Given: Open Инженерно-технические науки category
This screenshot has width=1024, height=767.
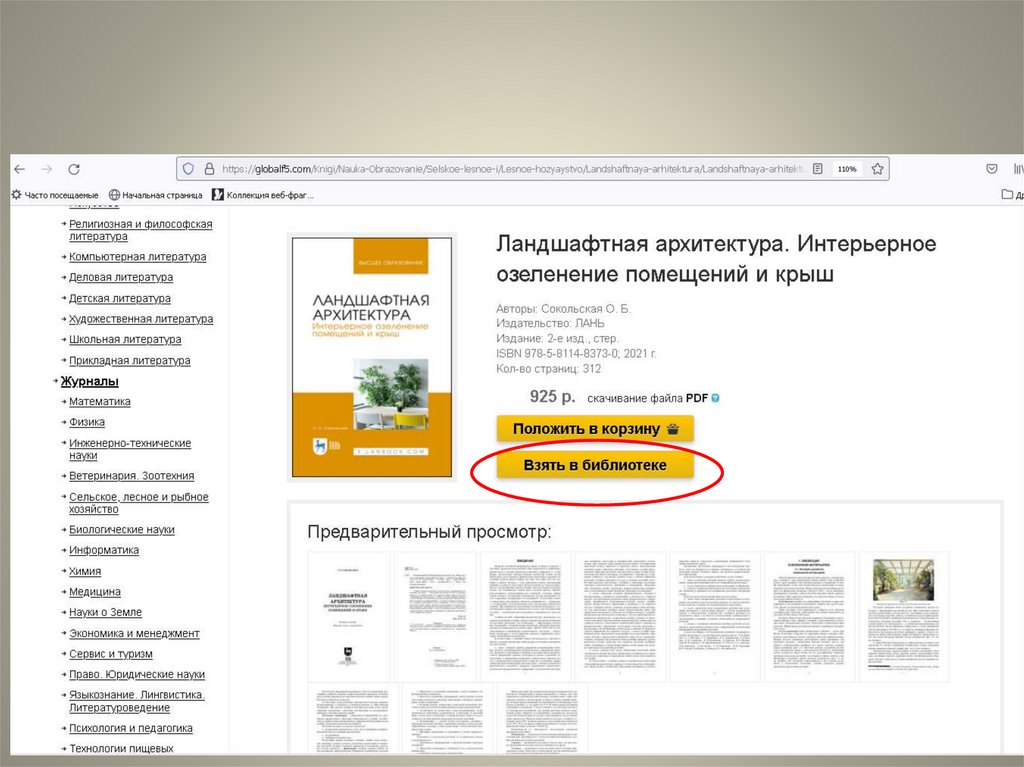Looking at the screenshot, I should tap(130, 449).
